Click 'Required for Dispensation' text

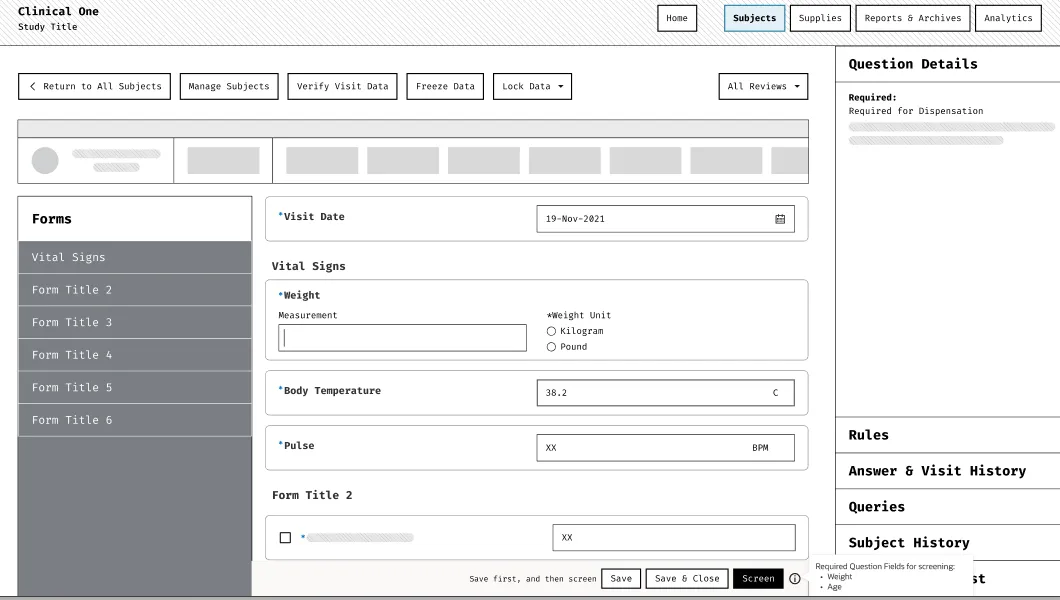(916, 111)
